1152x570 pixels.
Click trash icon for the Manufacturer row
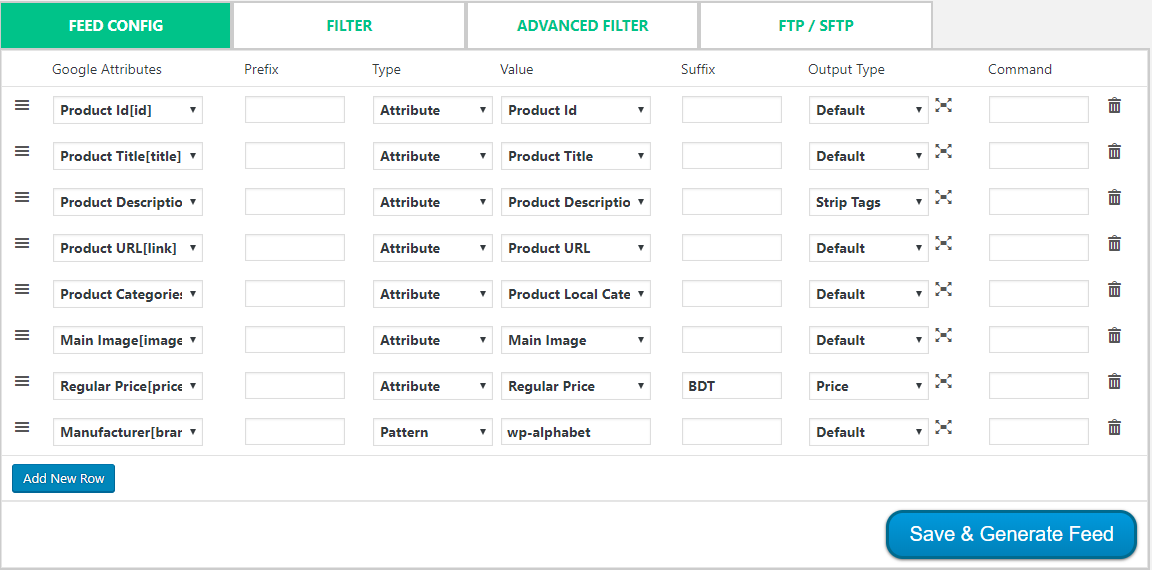tap(1115, 427)
